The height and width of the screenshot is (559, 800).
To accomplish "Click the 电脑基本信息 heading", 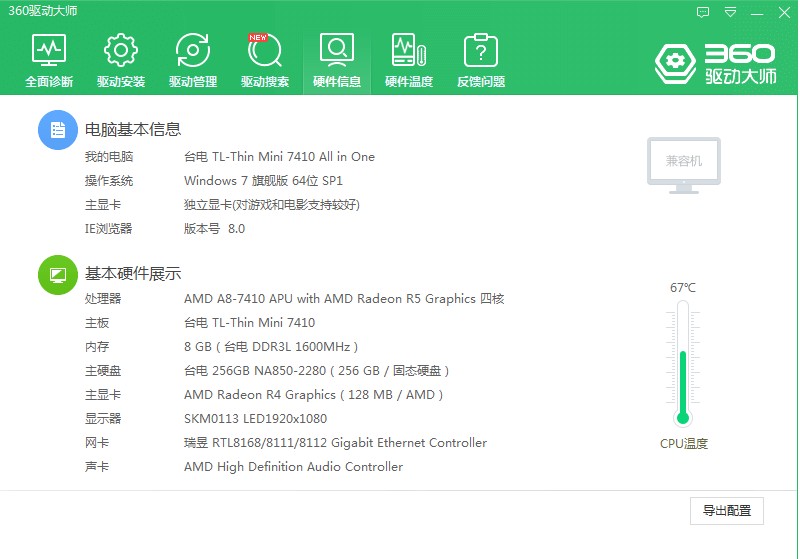I will click(133, 130).
